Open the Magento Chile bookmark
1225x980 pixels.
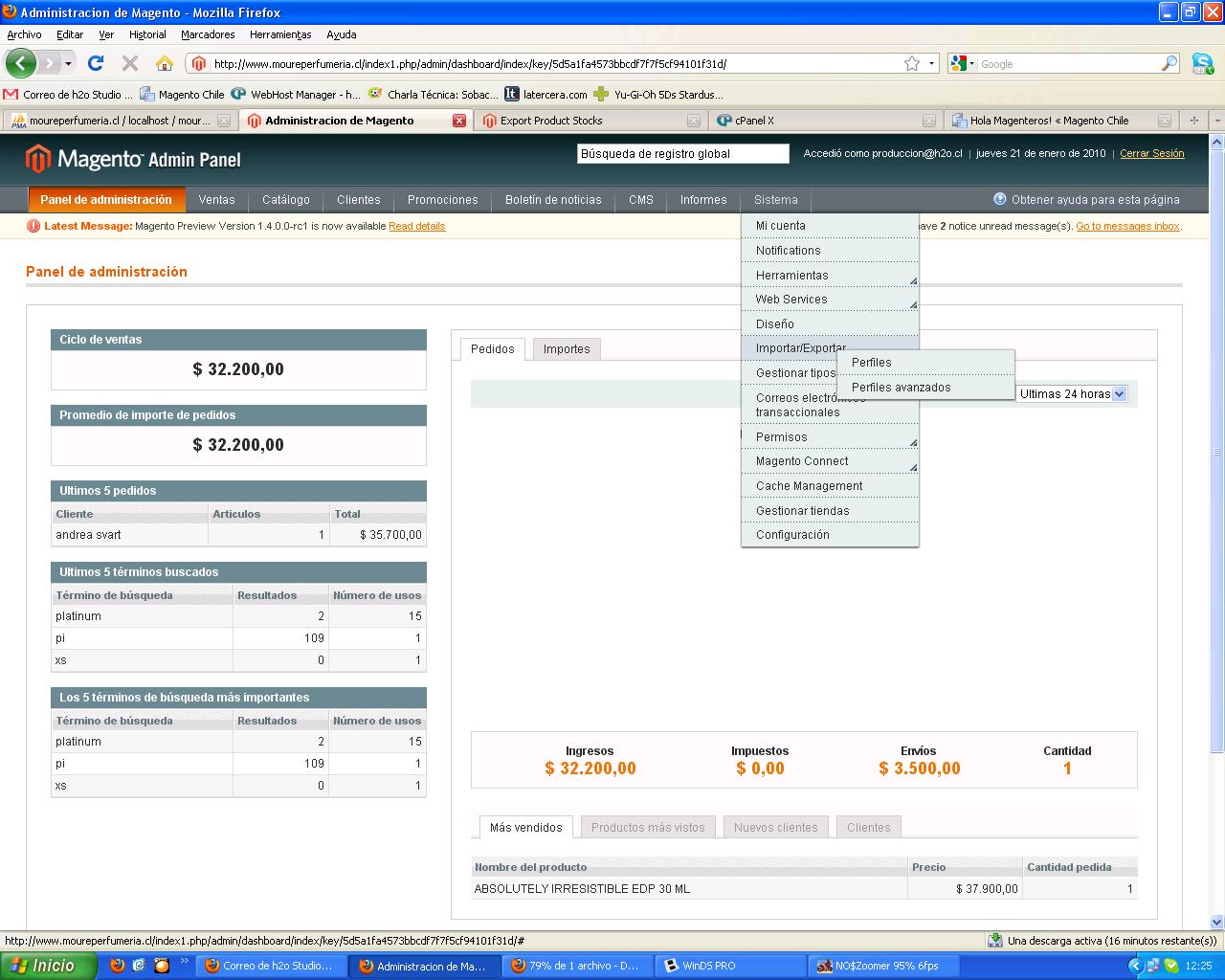[x=182, y=95]
